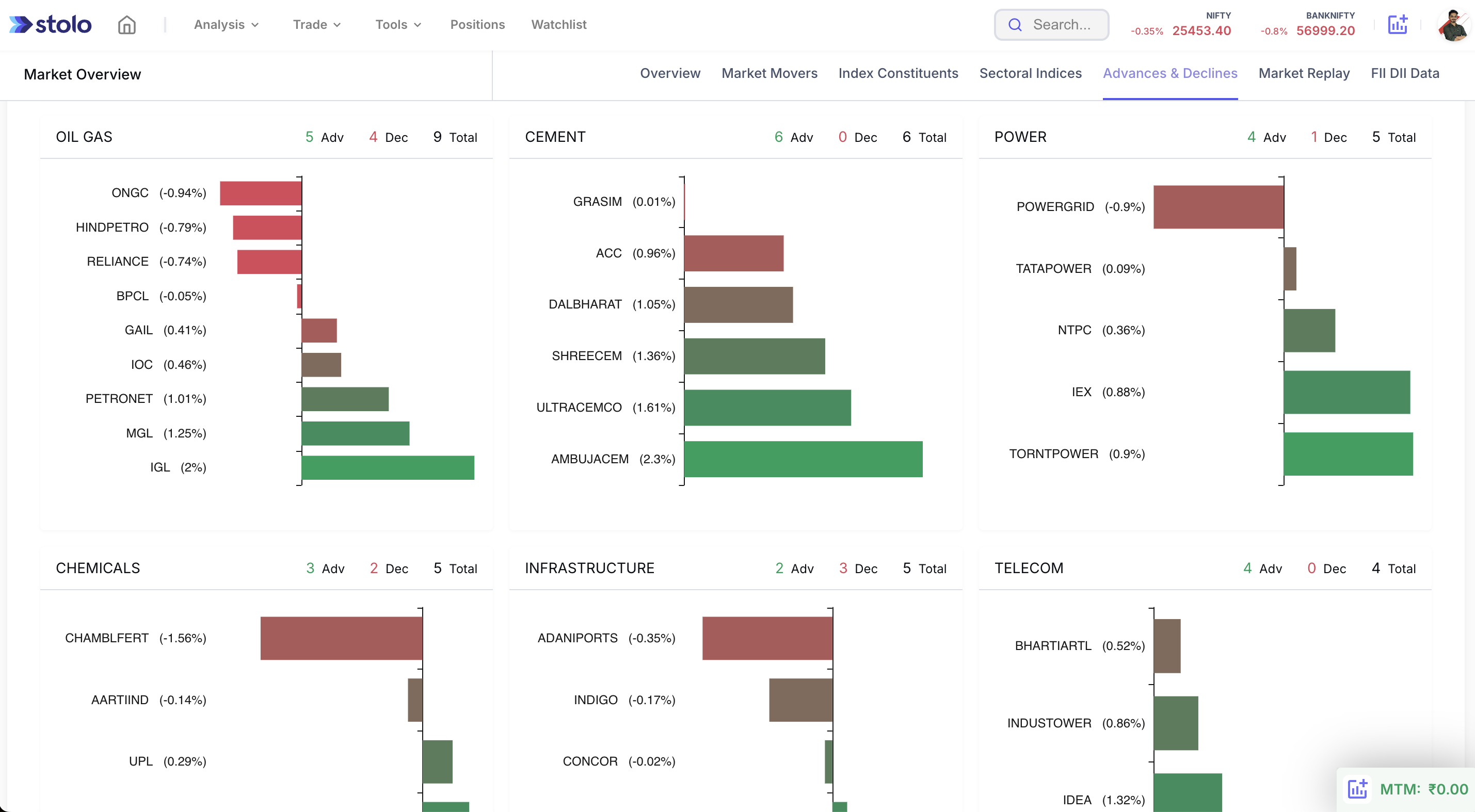Image resolution: width=1475 pixels, height=812 pixels.
Task: Click the TORNTPOWER advance bar
Action: 1348,454
